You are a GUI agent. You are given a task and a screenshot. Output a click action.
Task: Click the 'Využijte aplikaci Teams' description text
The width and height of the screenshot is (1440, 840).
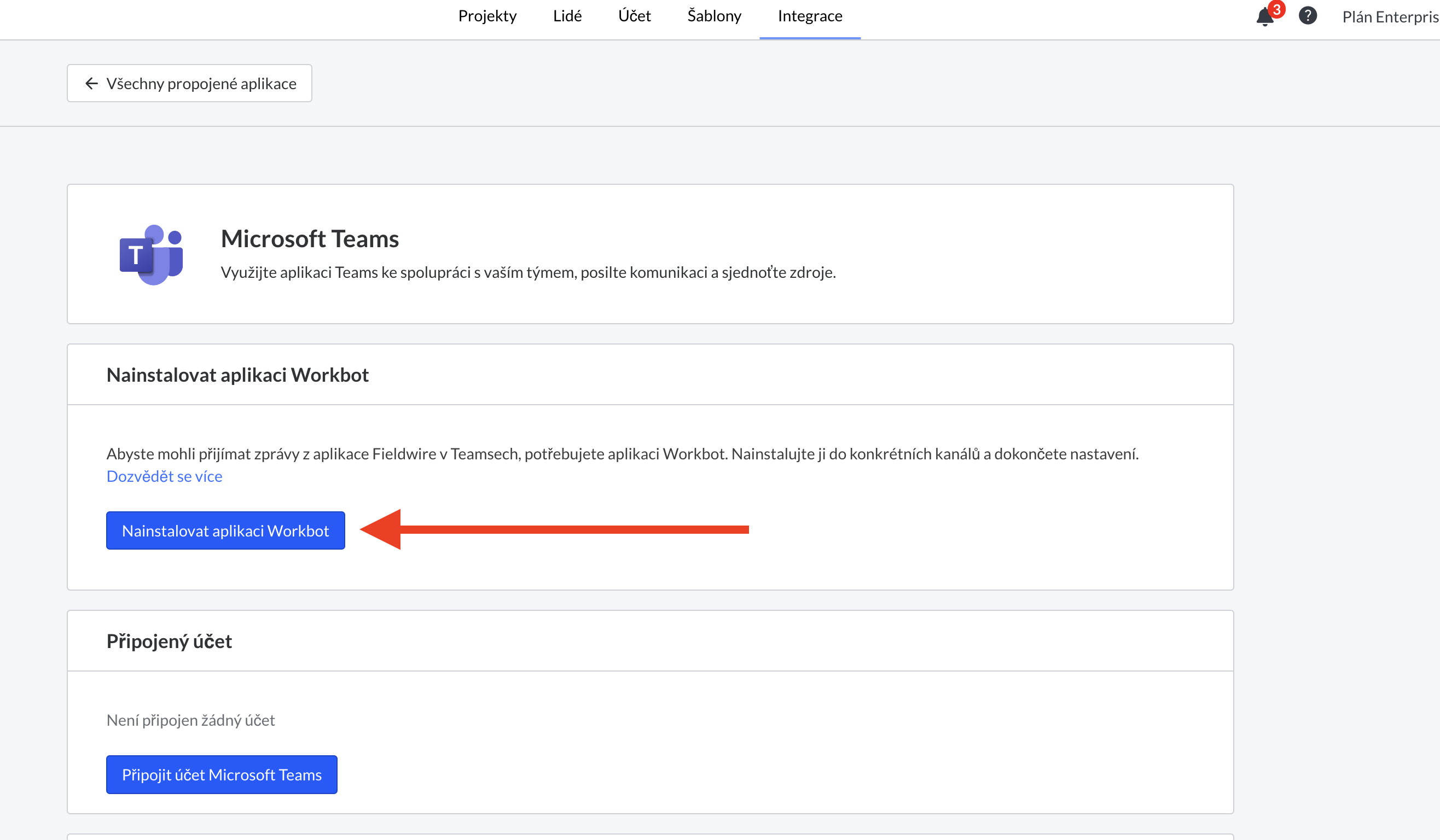tap(528, 272)
